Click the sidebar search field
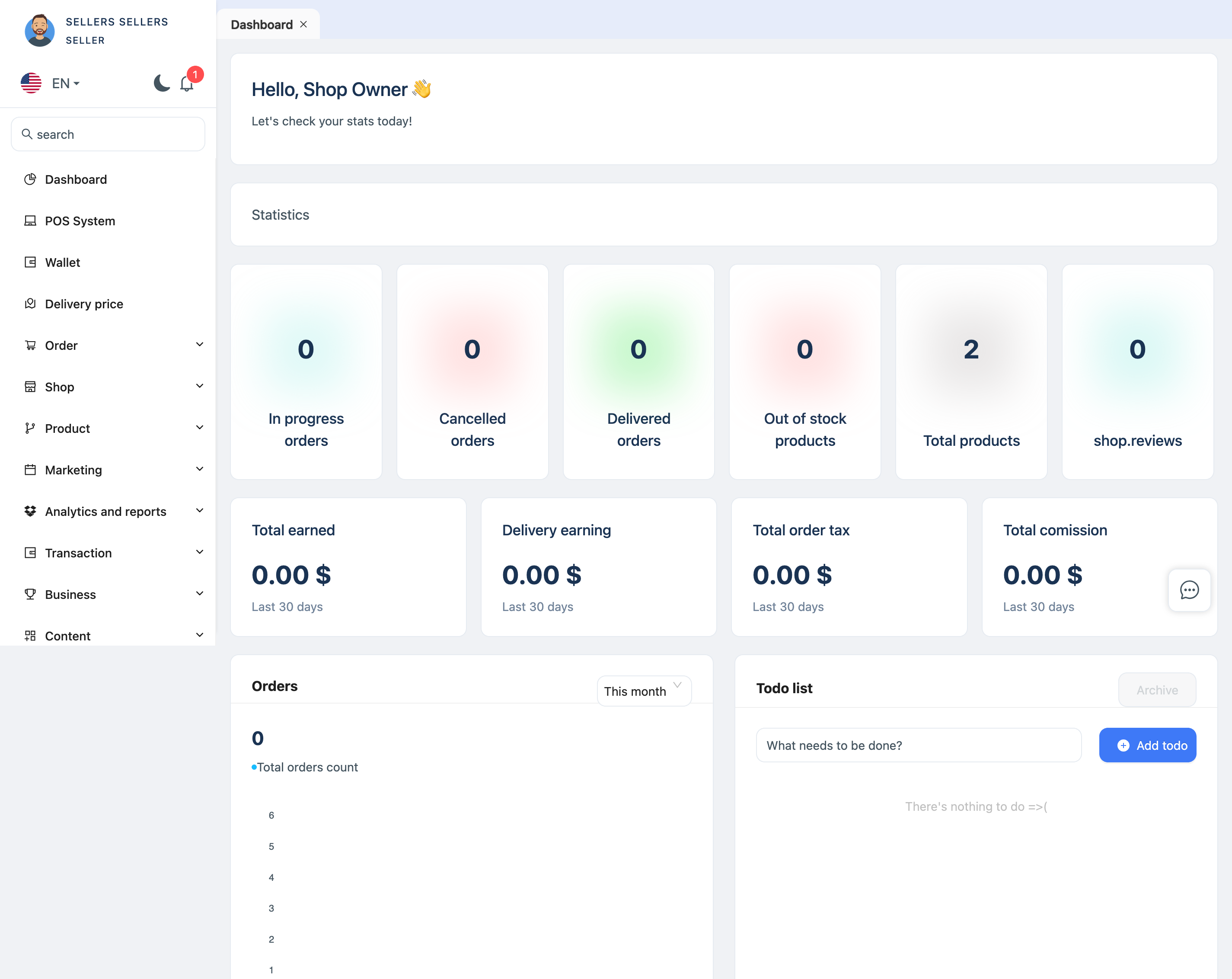 coord(108,134)
